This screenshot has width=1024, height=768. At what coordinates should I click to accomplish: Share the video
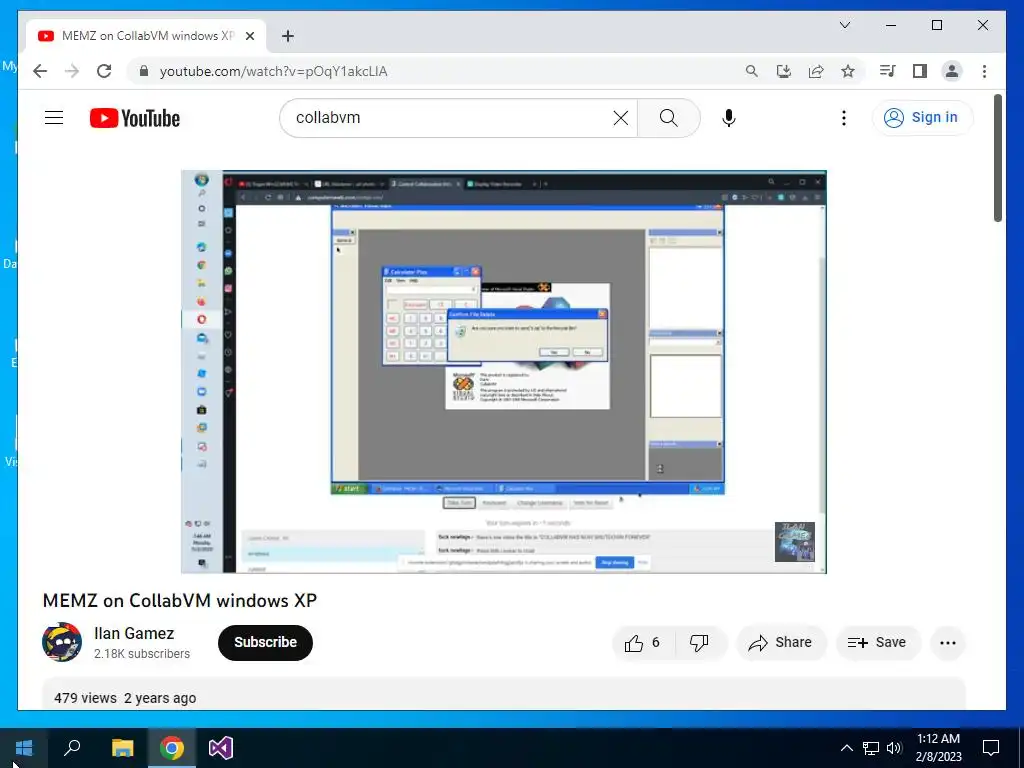pyautogui.click(x=781, y=643)
